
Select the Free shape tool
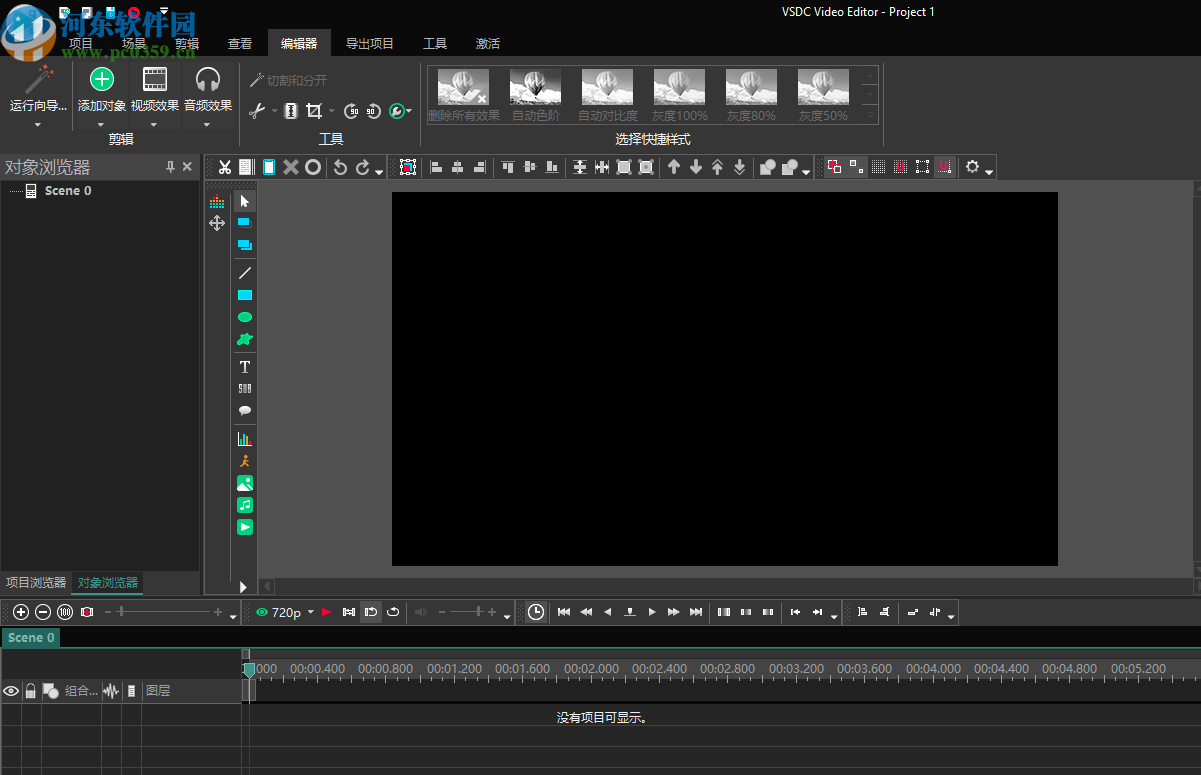click(244, 339)
